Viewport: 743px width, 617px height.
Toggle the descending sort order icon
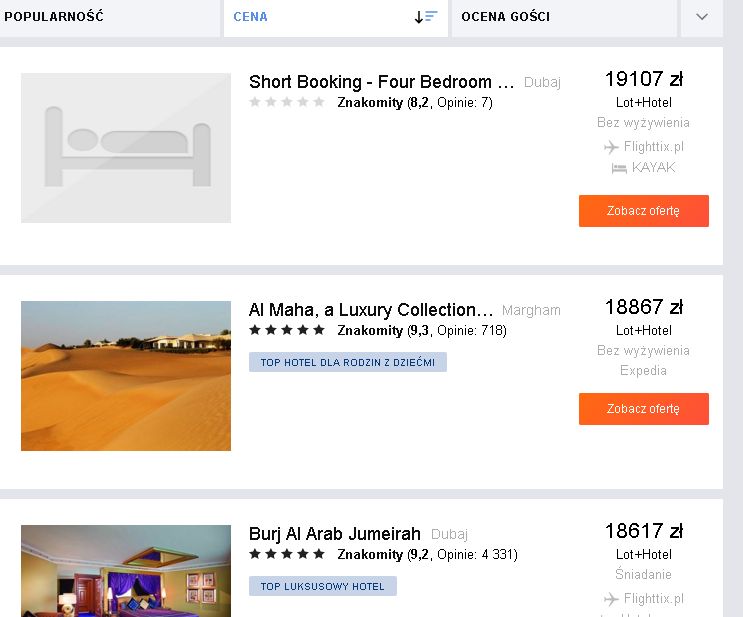pyautogui.click(x=426, y=17)
